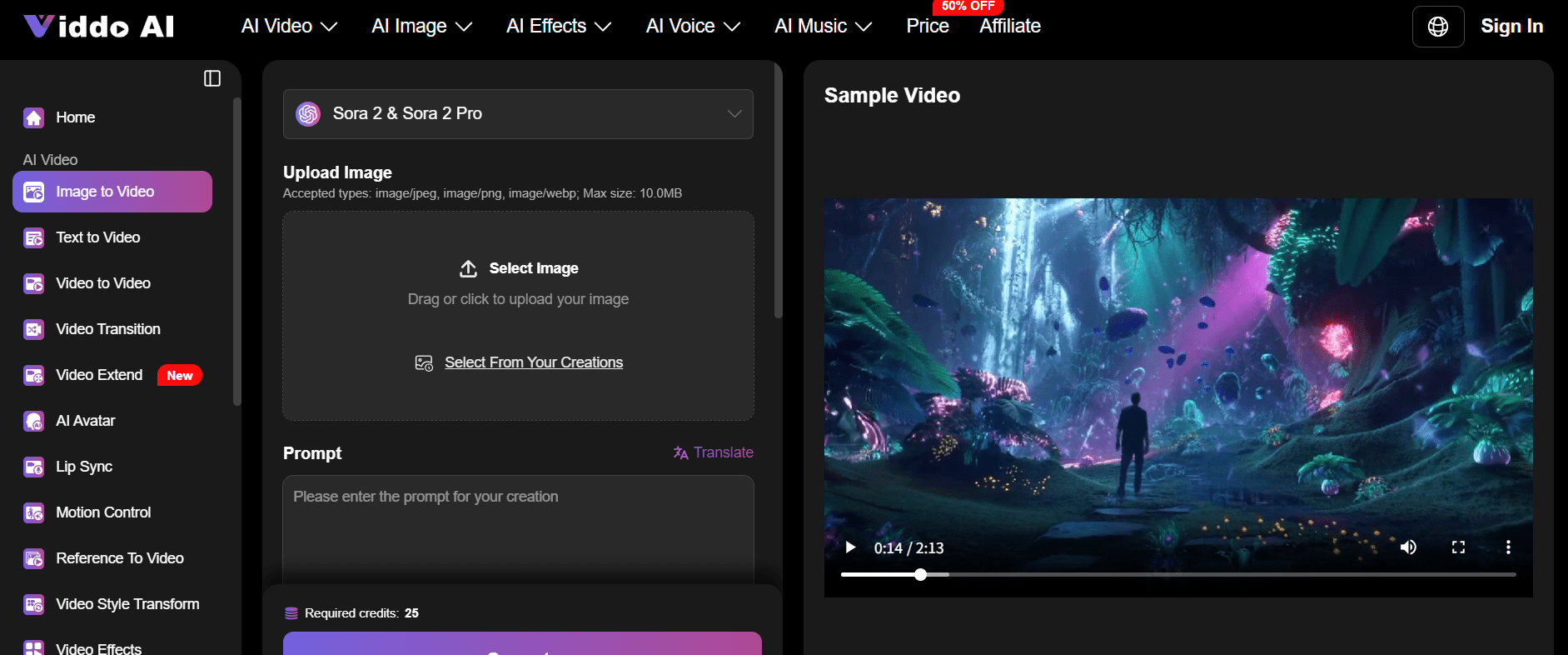This screenshot has height=655, width=1568.
Task: Click into the prompt text field
Action: (518, 529)
